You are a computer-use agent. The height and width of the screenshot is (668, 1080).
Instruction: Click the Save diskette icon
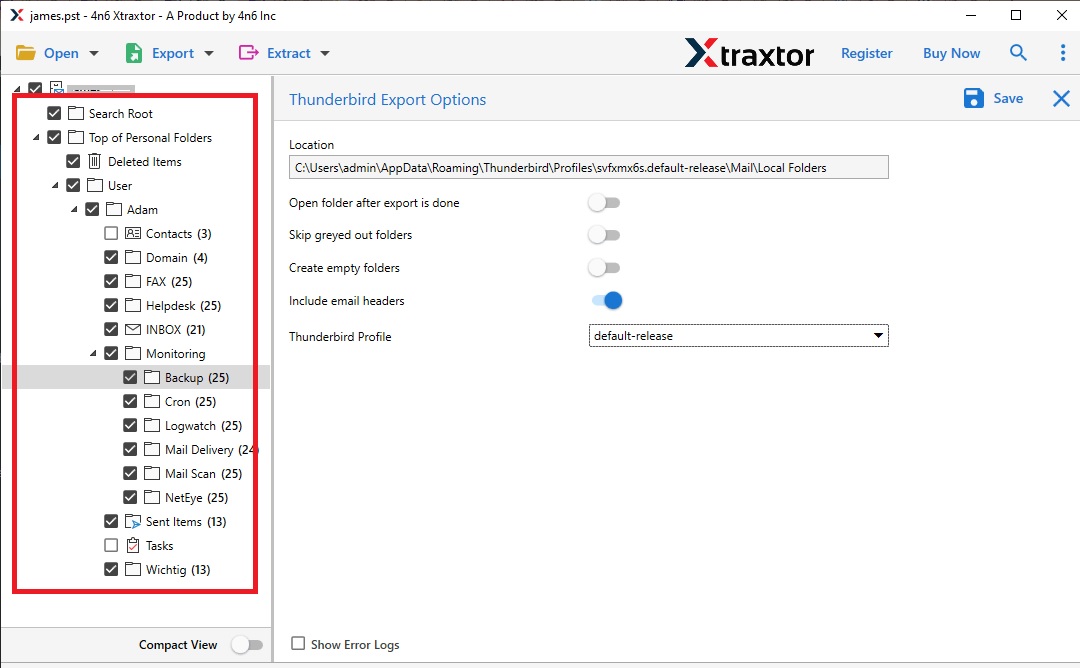tap(973, 98)
